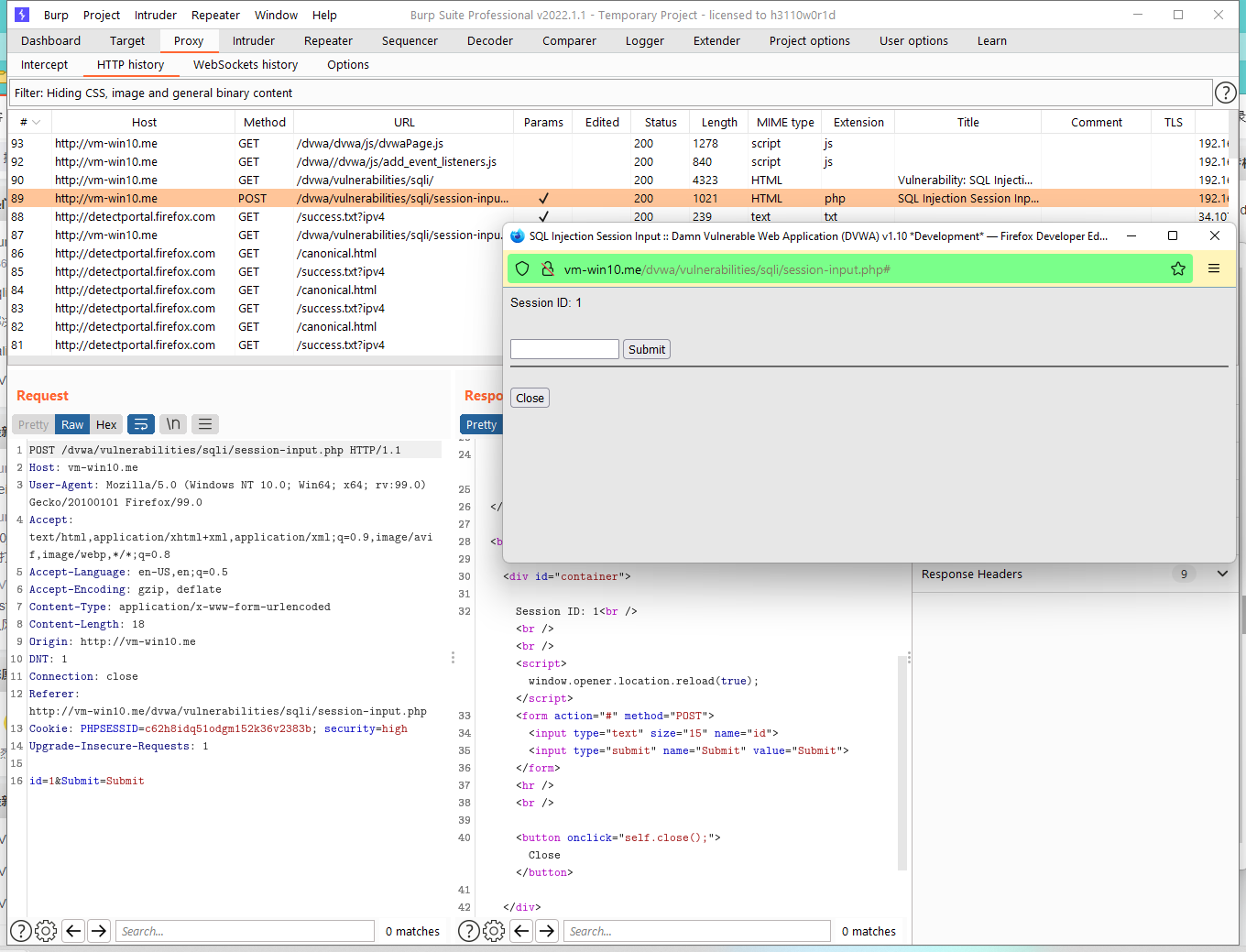Click the insecure connection padlock icon in Firefox
Screen dimensions: 1246x952
click(x=548, y=268)
